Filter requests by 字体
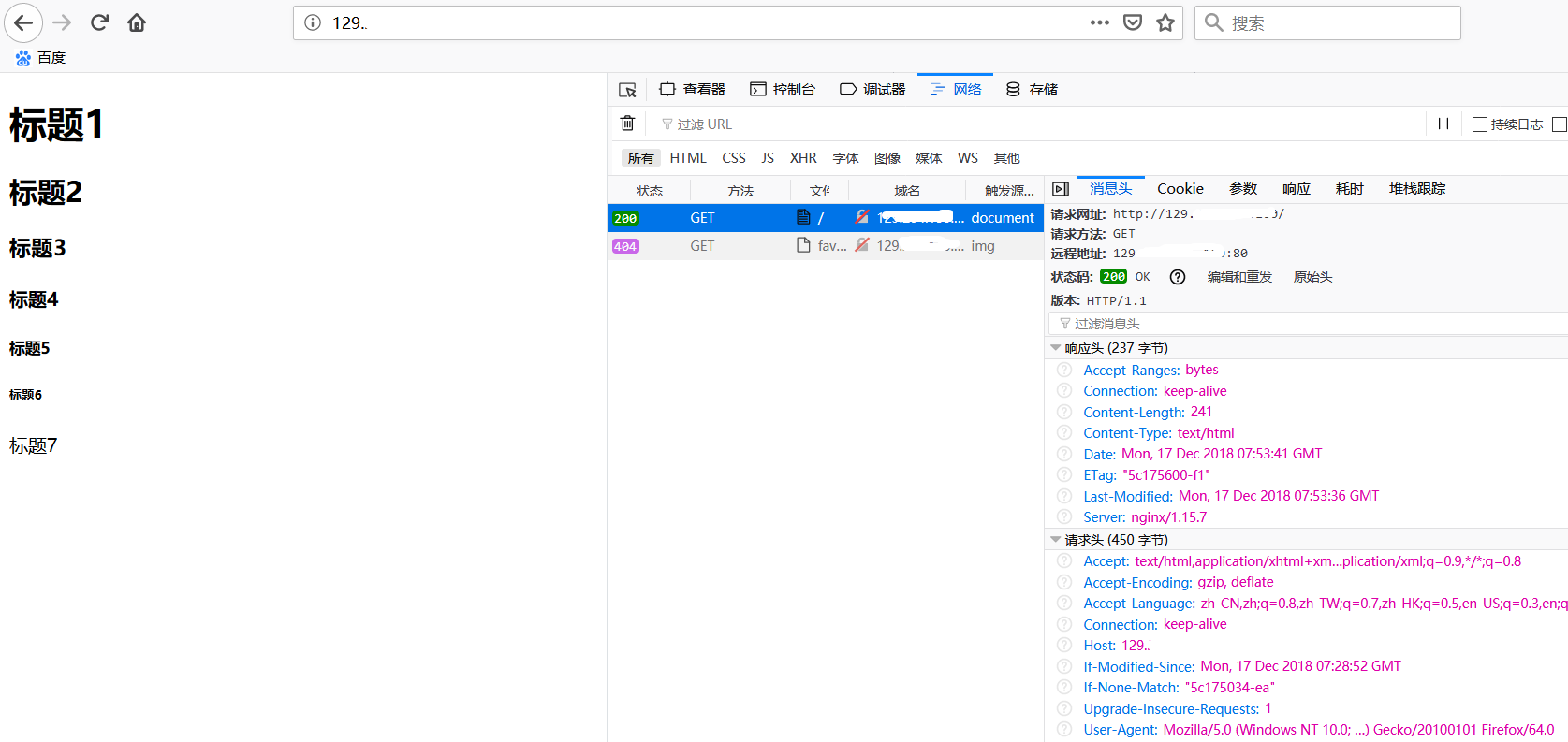The image size is (1568, 742). tap(846, 158)
